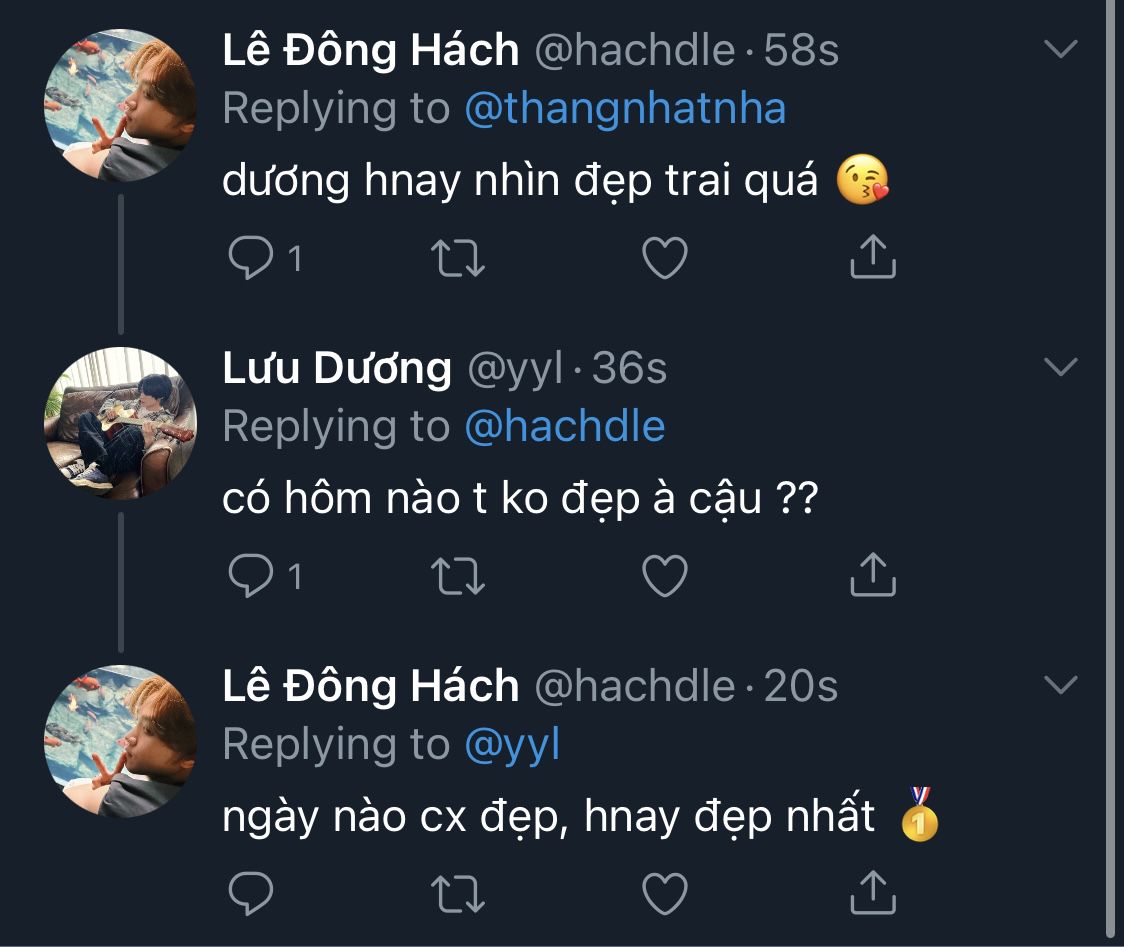Open the @hachdle mention in Lưu Dương's reply
This screenshot has height=947, width=1124.
click(565, 426)
